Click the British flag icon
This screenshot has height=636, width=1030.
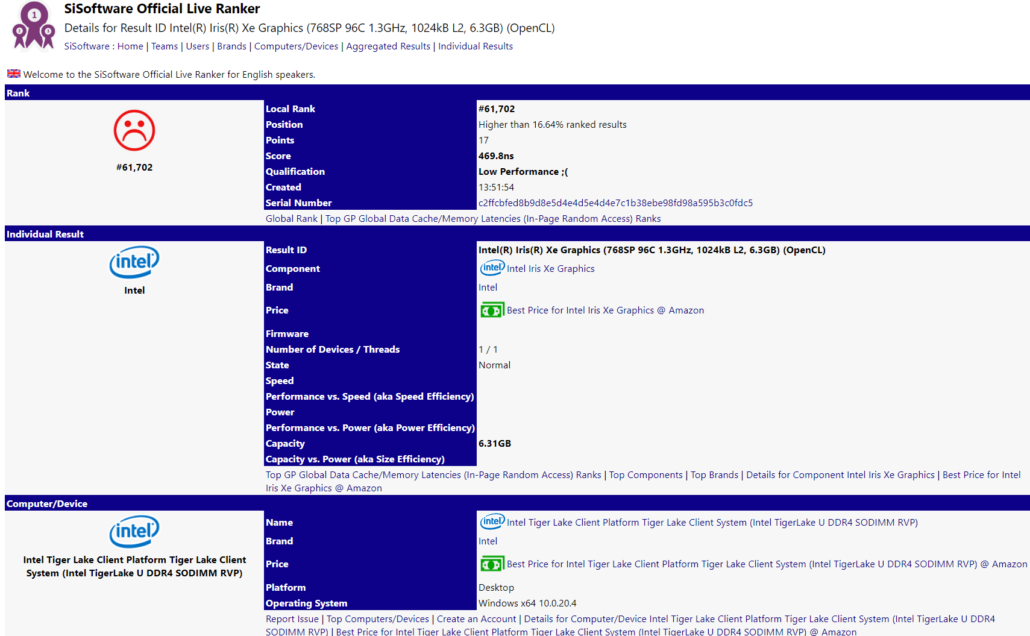pyautogui.click(x=12, y=73)
